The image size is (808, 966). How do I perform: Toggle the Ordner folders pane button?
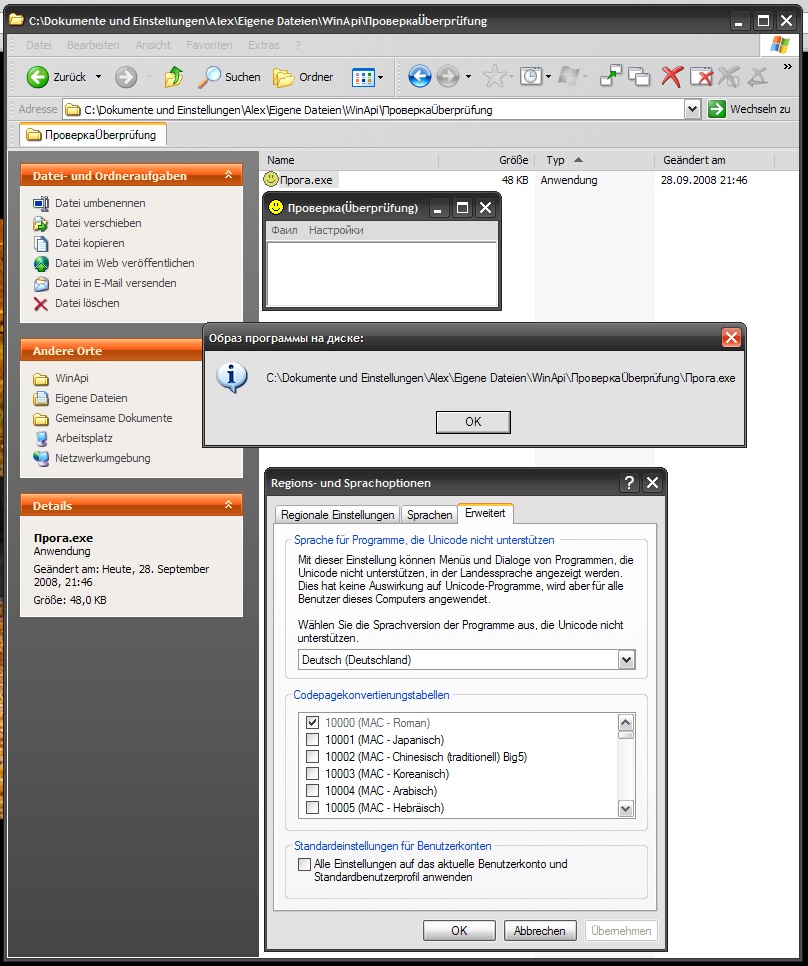click(303, 77)
